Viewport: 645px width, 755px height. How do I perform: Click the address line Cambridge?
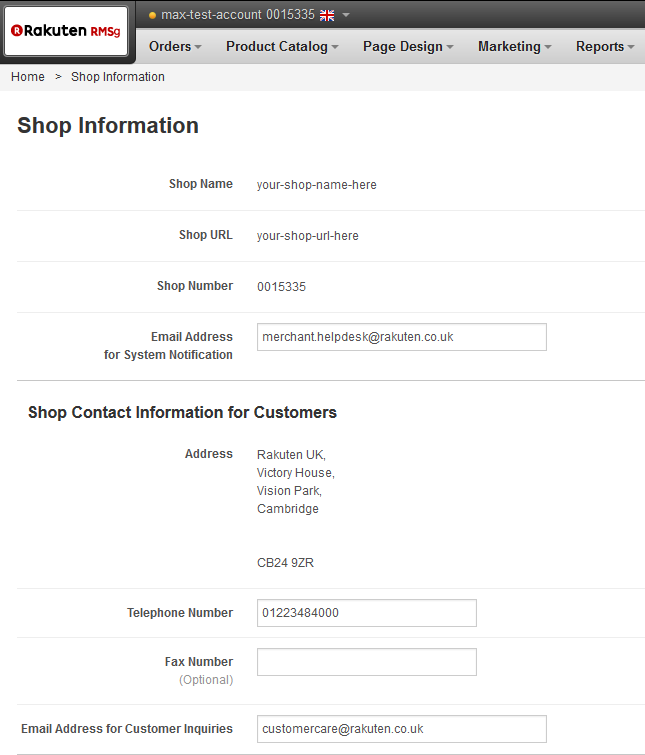pyautogui.click(x=288, y=509)
